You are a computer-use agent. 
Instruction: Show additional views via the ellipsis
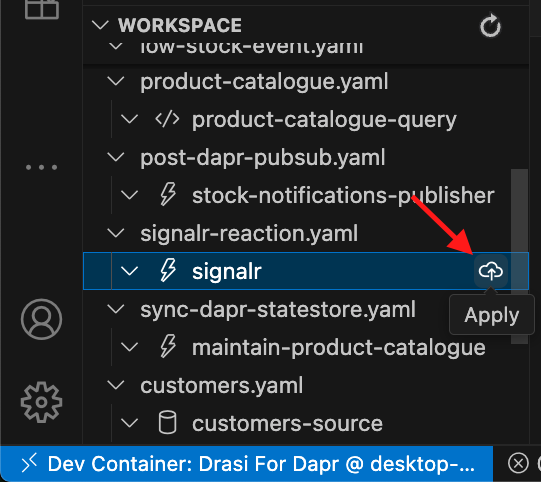point(41,167)
